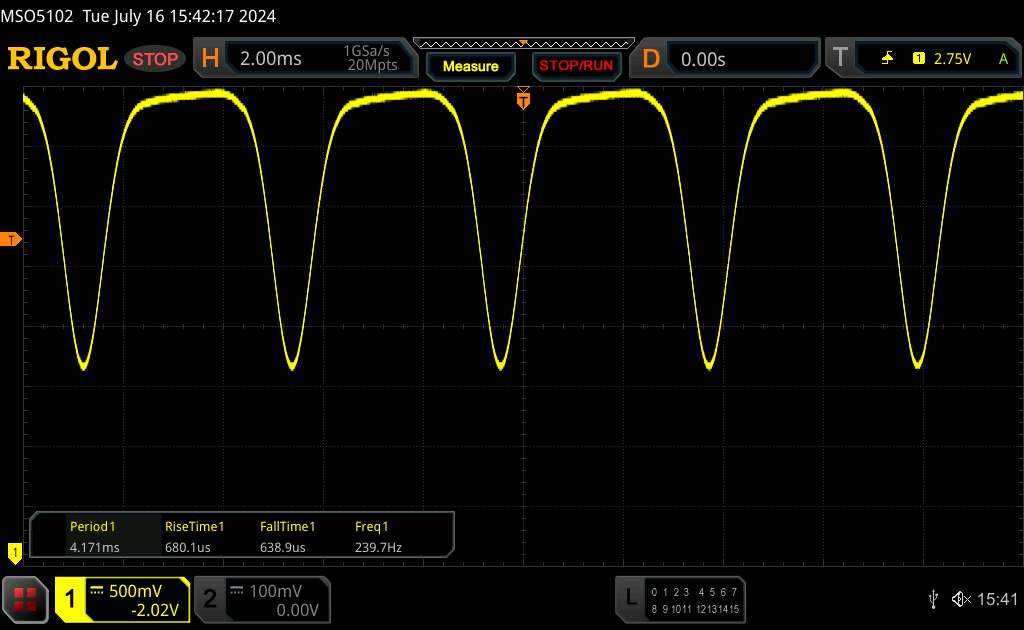Click the trigger mode A indicator
This screenshot has width=1024, height=630.
coord(1004,59)
